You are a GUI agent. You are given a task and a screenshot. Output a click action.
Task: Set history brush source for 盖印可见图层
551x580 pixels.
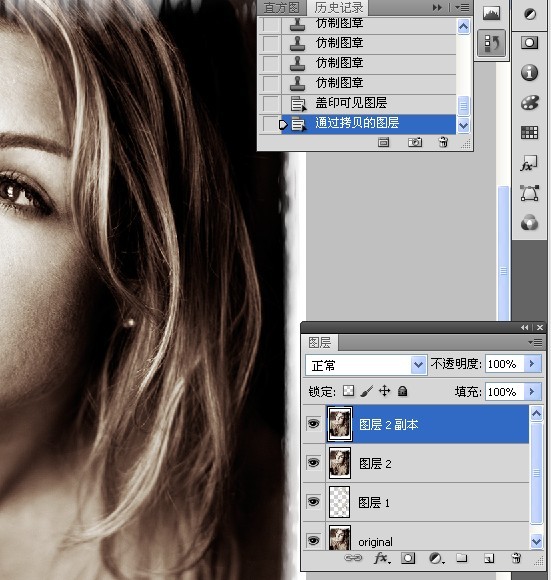270,103
